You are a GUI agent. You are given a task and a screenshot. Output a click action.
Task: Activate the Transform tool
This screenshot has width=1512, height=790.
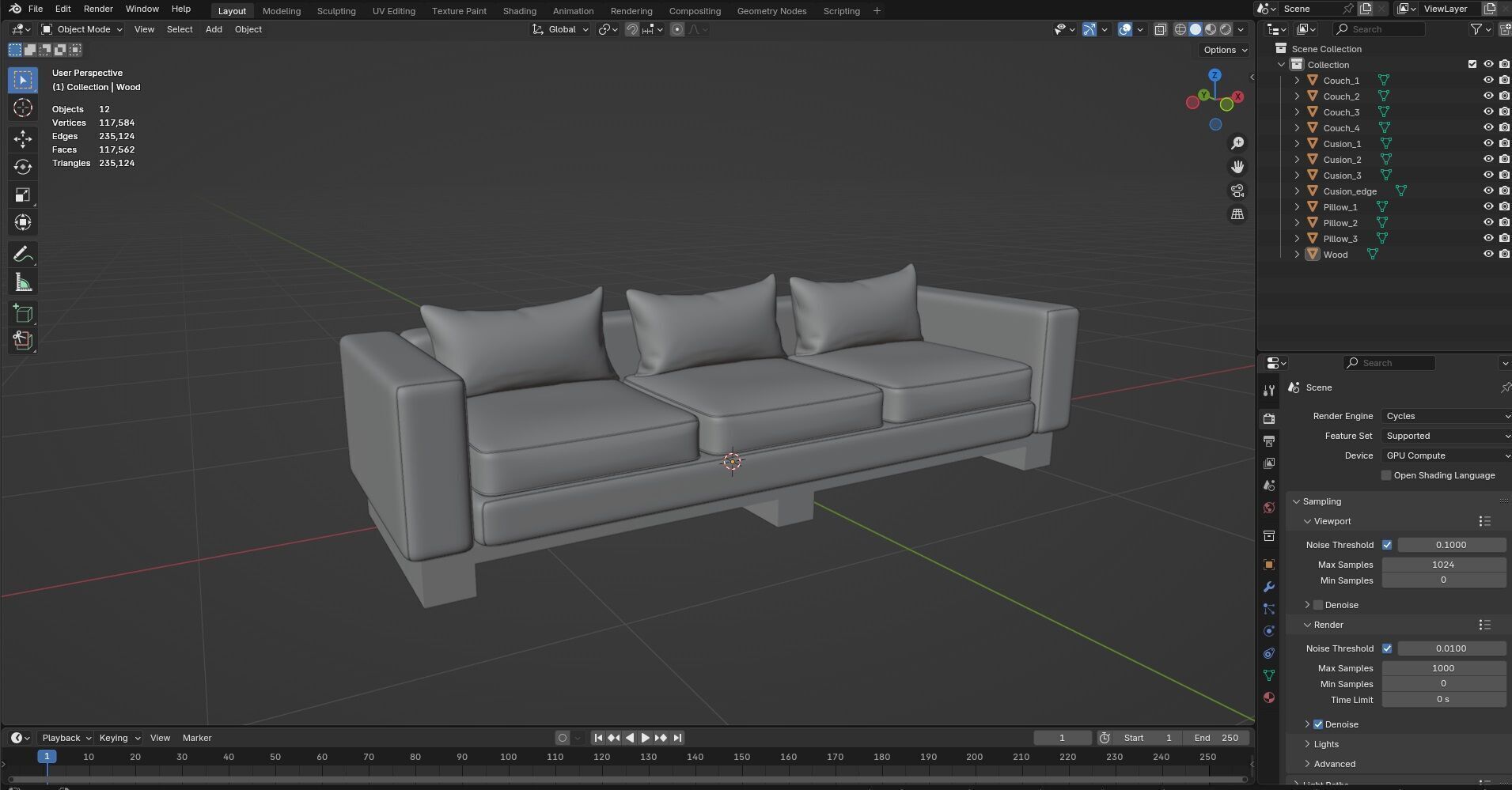(23, 222)
